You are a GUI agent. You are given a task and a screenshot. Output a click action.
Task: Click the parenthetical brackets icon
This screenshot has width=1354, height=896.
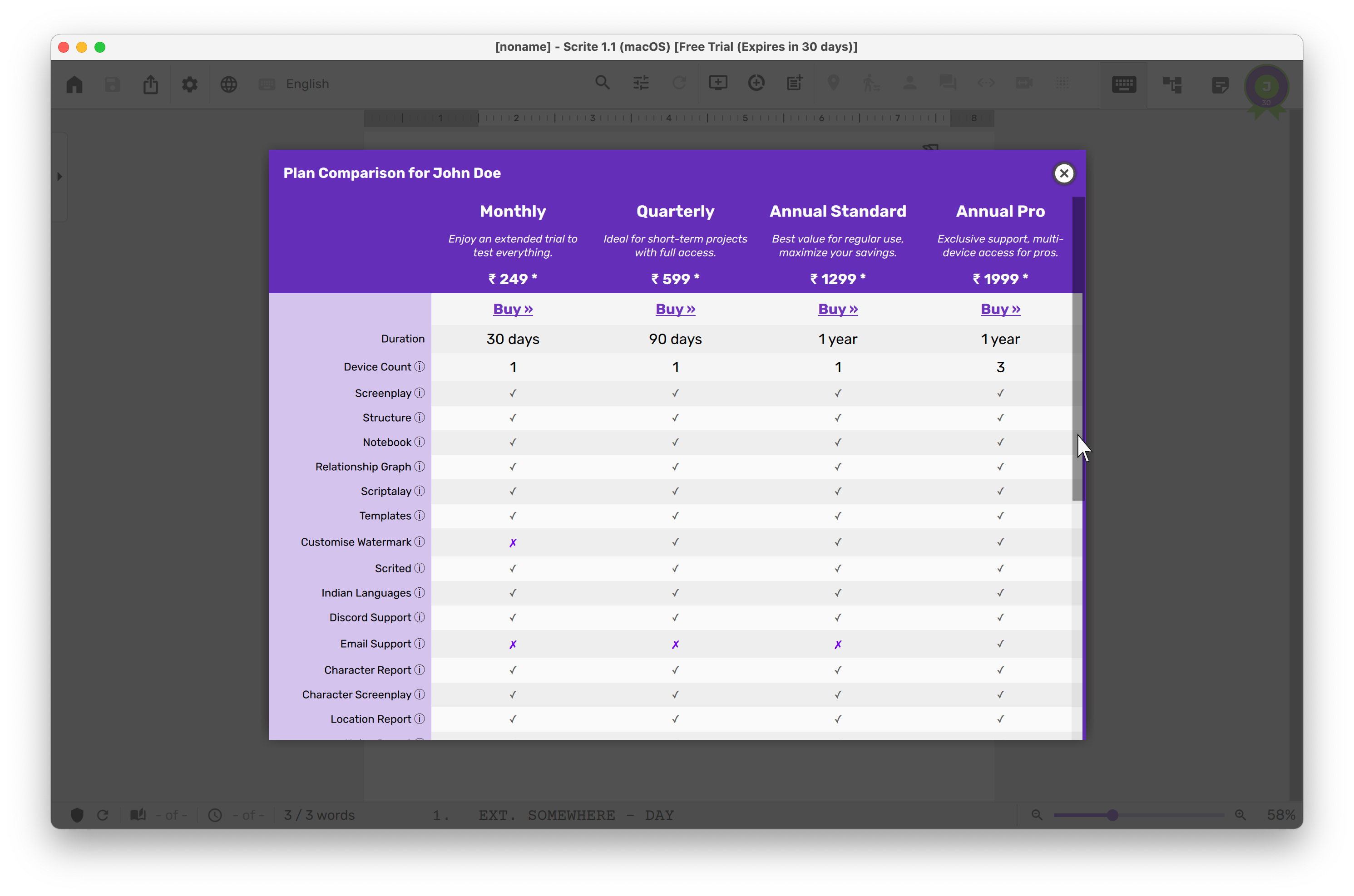coord(986,83)
